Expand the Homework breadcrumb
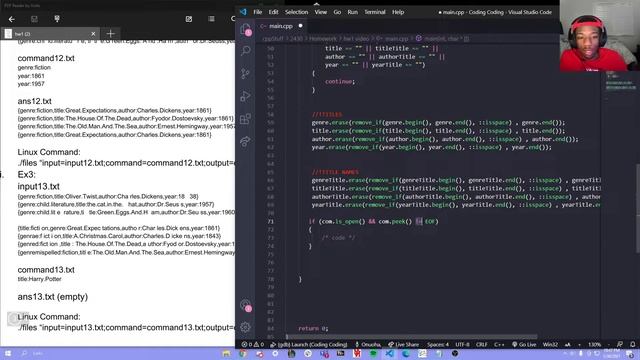Screen dimensions: 640x360 (322, 39)
